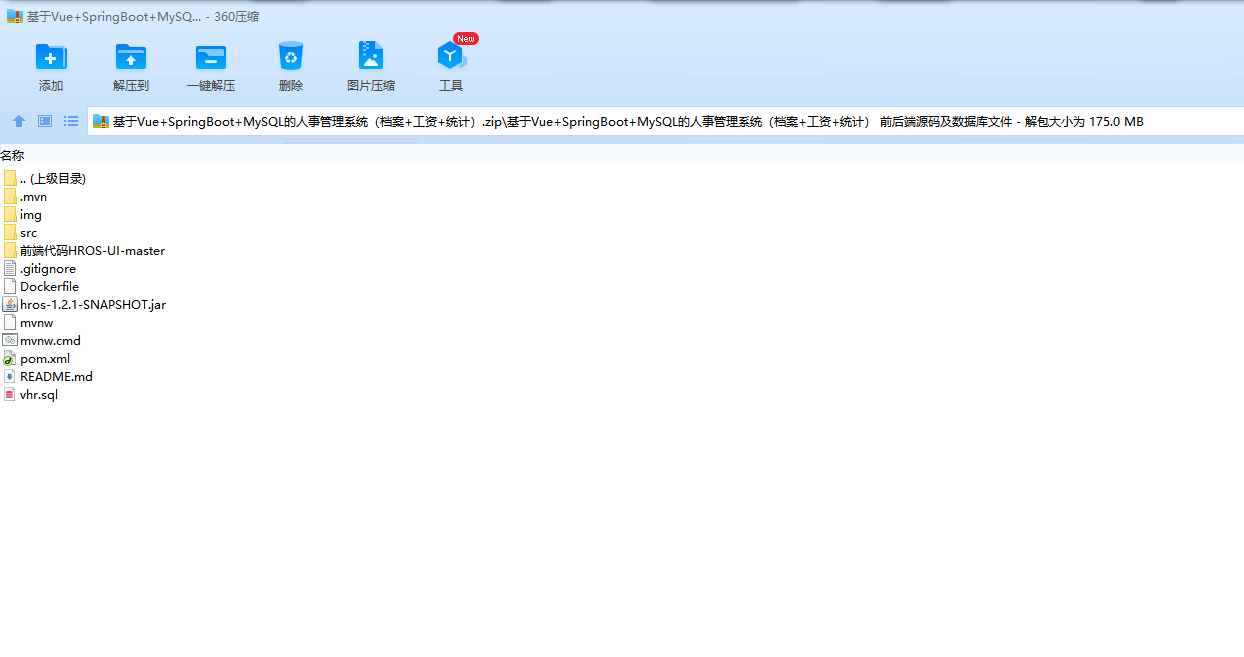This screenshot has height=657, width=1244.
Task: Select the '前端代码HROS-UI-master' folder name
Action: tap(92, 250)
